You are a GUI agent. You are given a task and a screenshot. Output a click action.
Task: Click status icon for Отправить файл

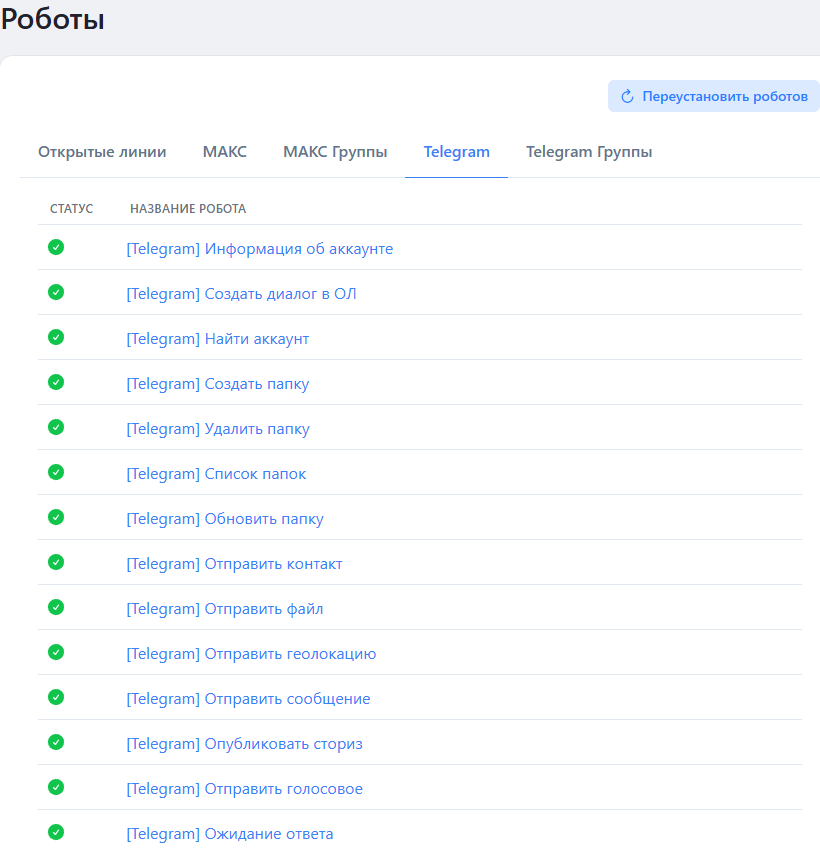(56, 607)
